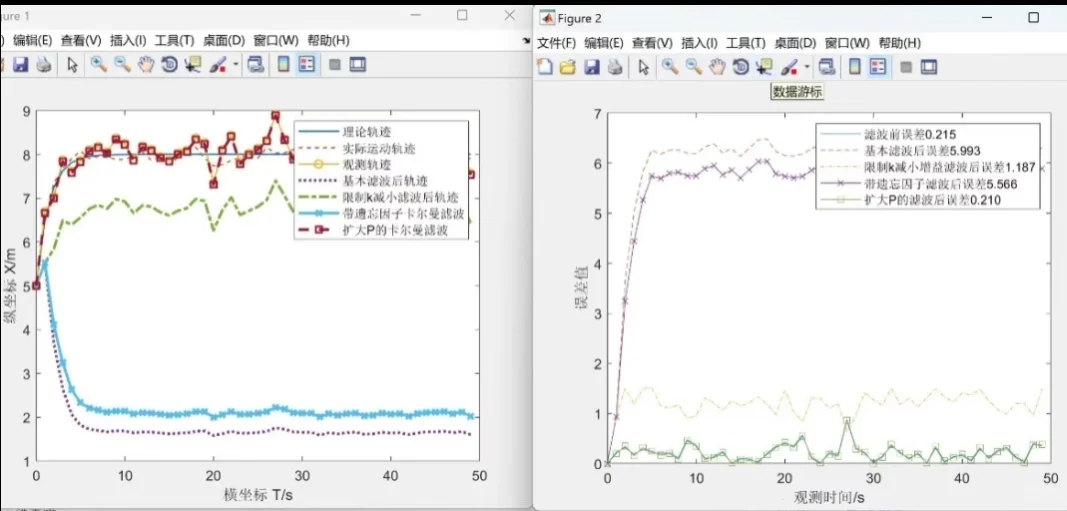Open brush color dropdown arrow in Figure 2
Image resolution: width=1067 pixels, height=511 pixels.
(x=807, y=67)
